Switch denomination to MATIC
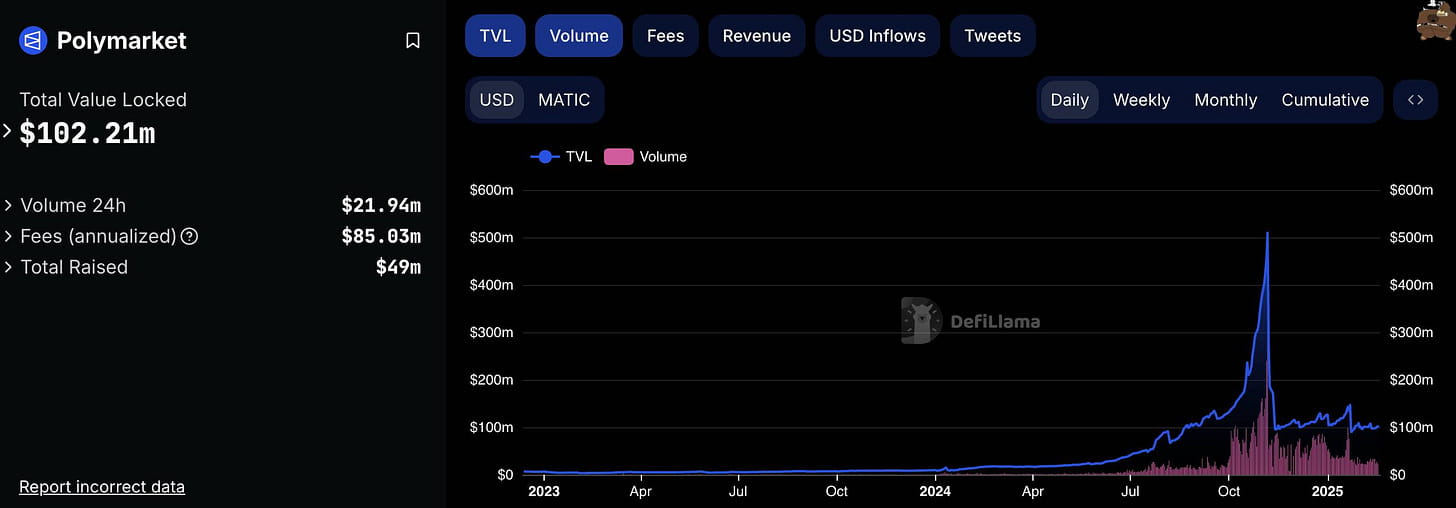This screenshot has width=1456, height=508. pos(564,100)
